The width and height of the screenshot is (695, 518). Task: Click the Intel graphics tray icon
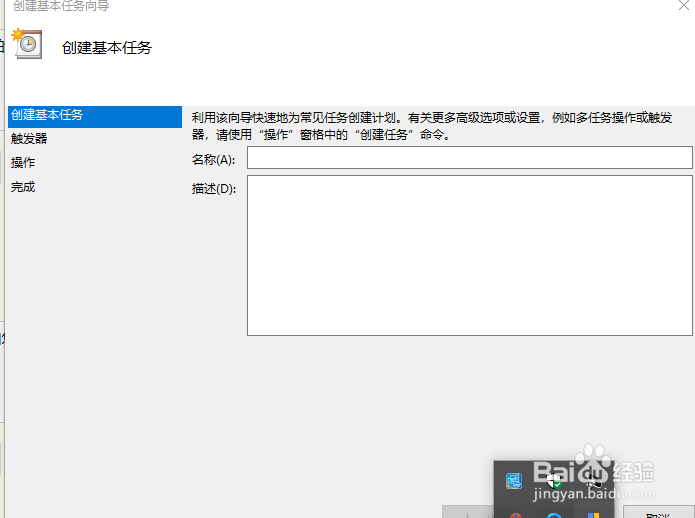click(x=514, y=481)
